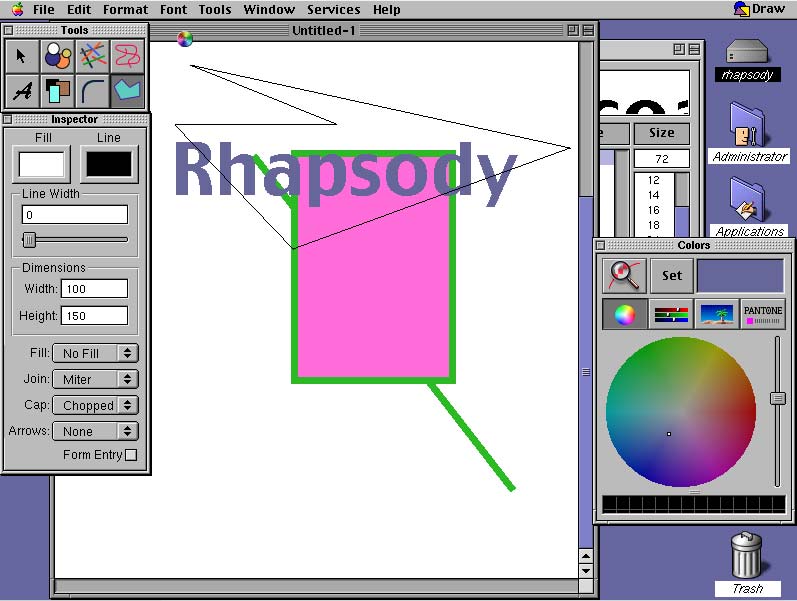
Task: Click scroll down arrow of Untitled-1 window
Action: pyautogui.click(x=586, y=570)
